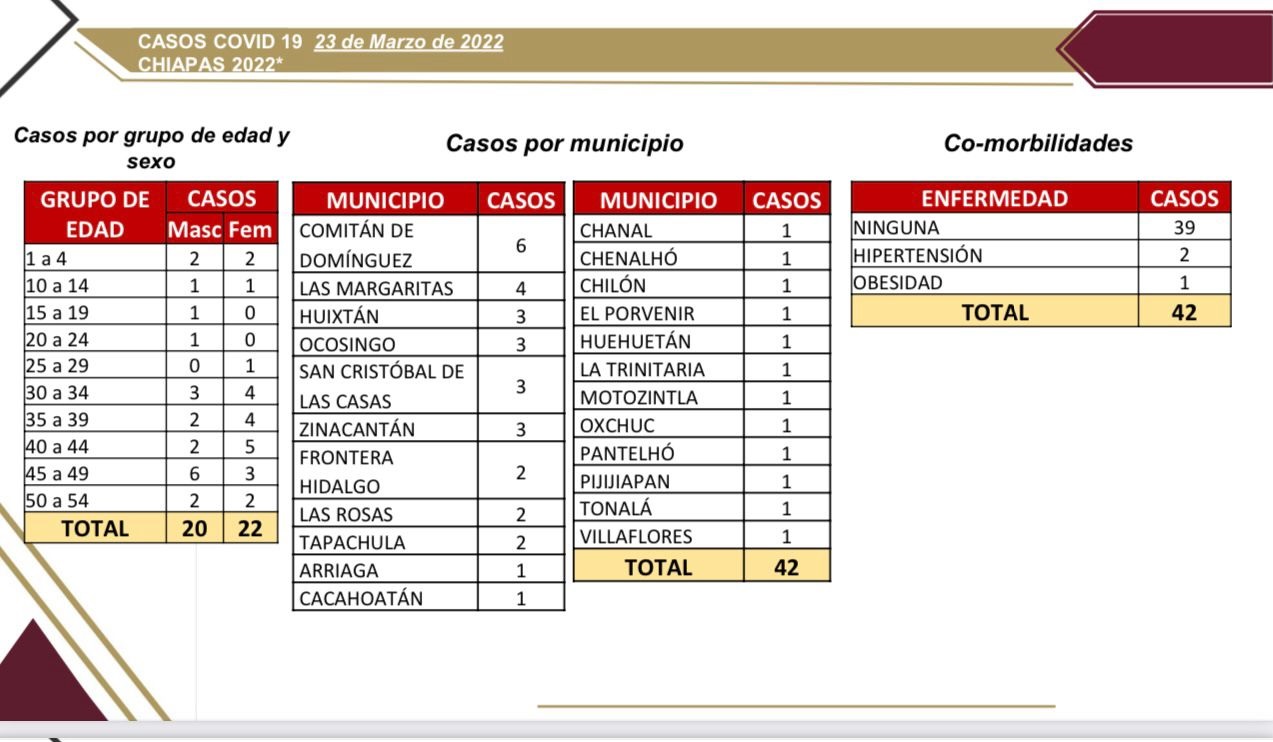
Task: Click the 'COMITÁN DE DOMÍNGUEZ' municipality cell
Action: 385,245
